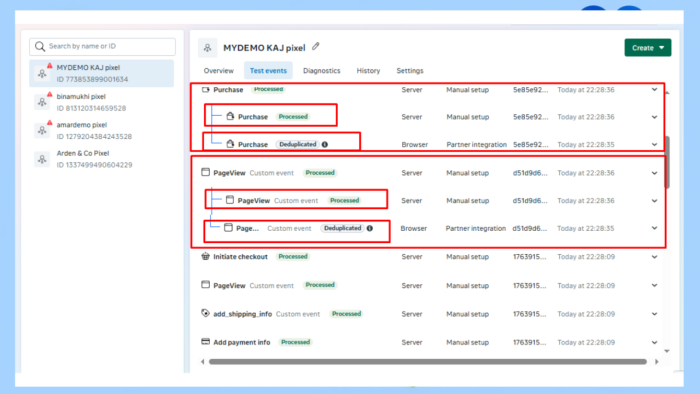Expand the top Purchase event row chevron
This screenshot has width=700, height=394.
[x=654, y=90]
